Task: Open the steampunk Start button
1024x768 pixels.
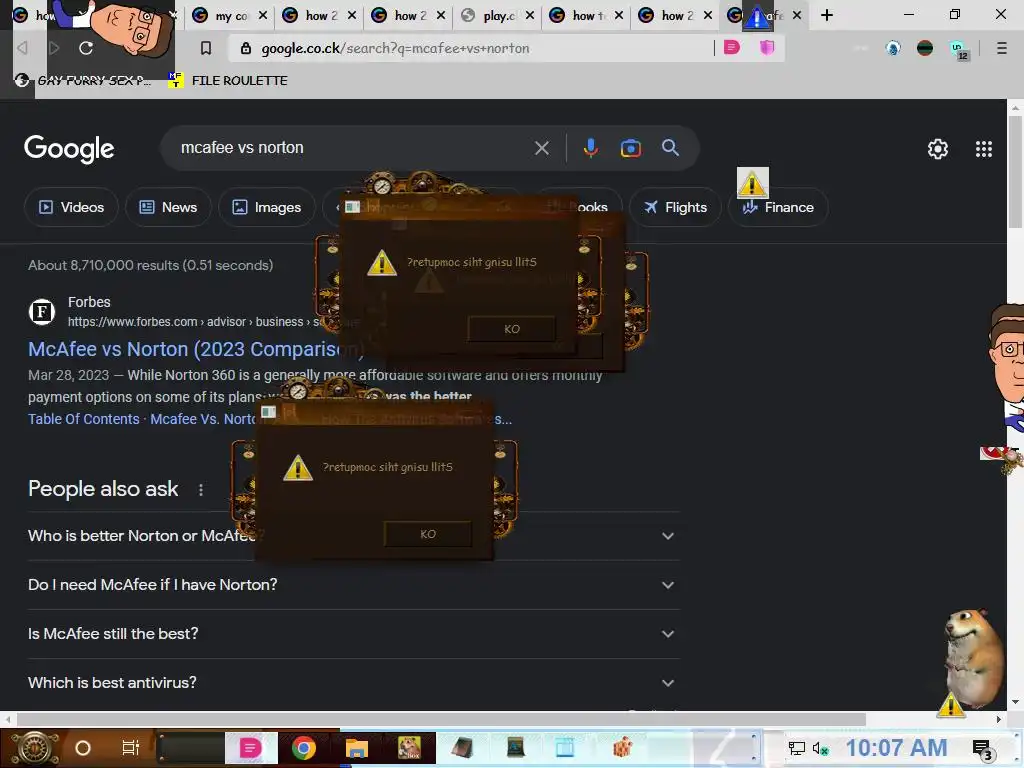Action: (34, 748)
